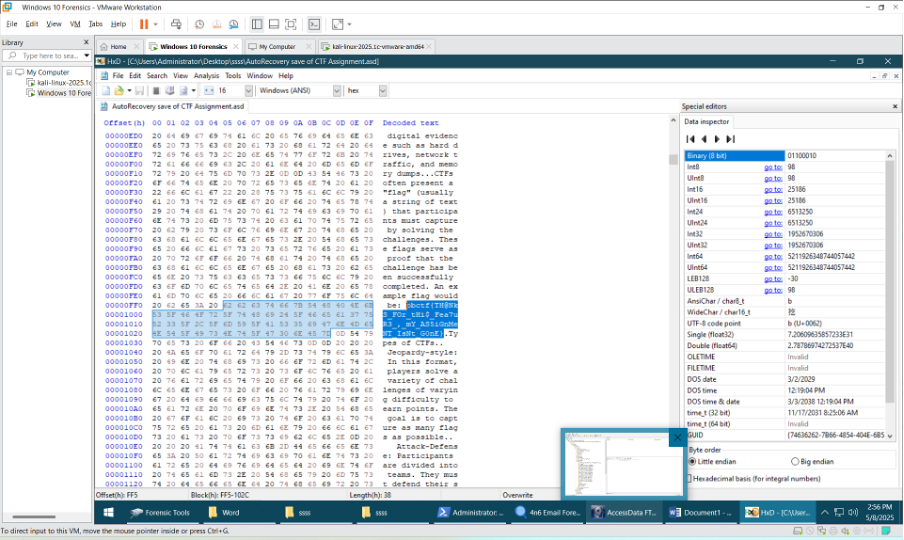Close the Special editors panel

pyautogui.click(x=895, y=107)
